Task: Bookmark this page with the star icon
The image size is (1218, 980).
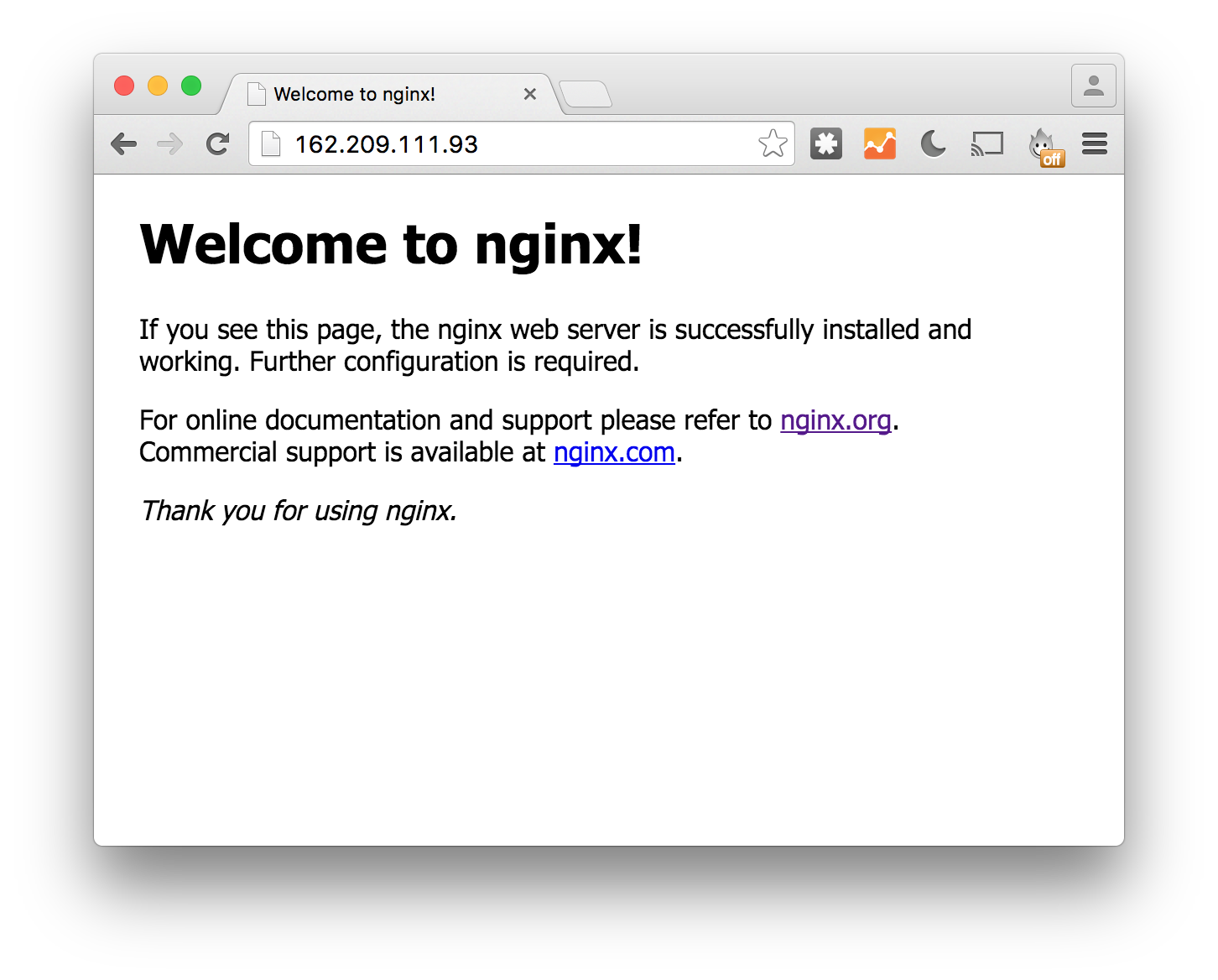Action: tap(773, 143)
